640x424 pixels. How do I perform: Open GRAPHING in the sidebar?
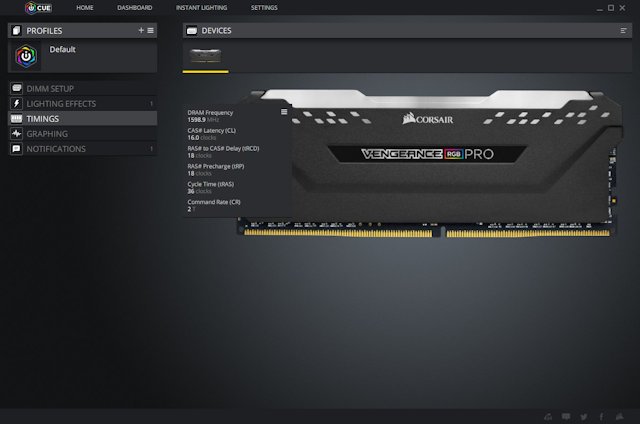click(x=82, y=134)
